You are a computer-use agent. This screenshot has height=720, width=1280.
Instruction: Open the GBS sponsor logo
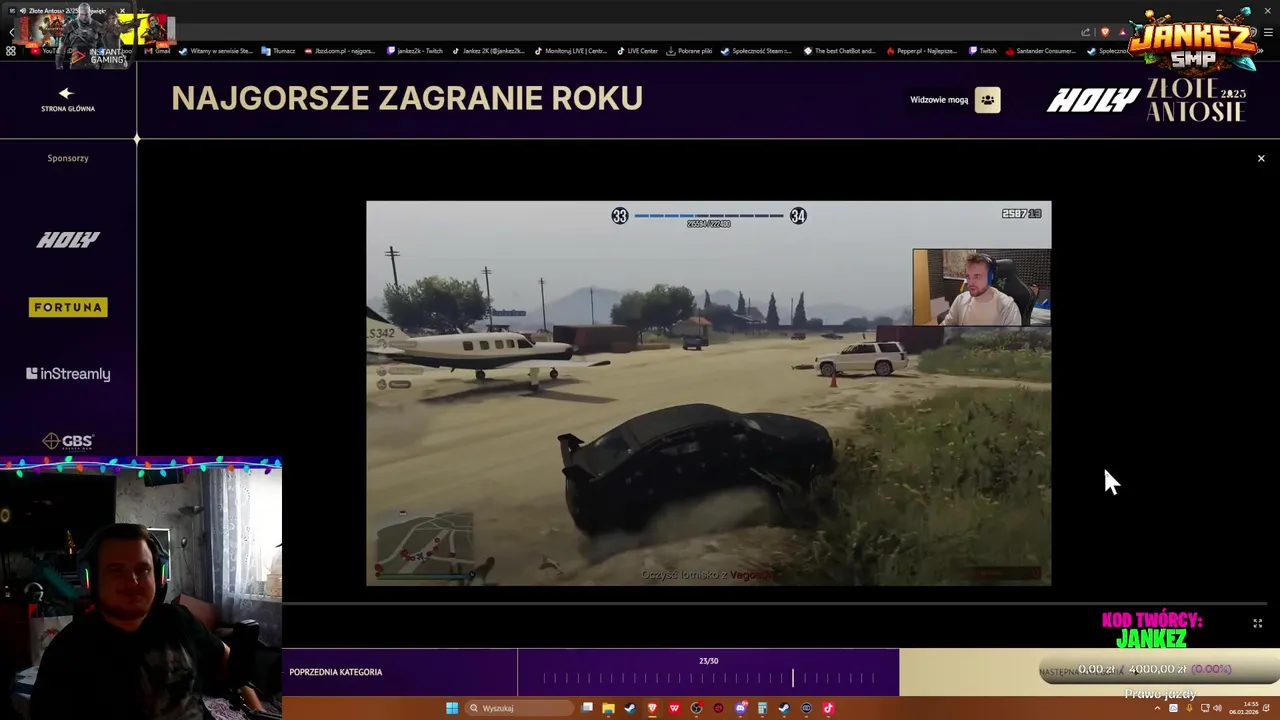[68, 441]
